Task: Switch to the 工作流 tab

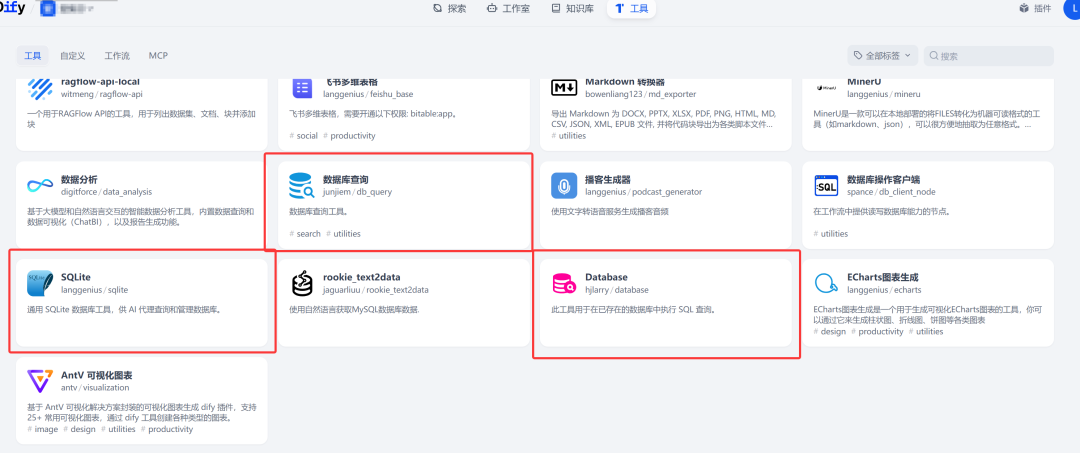Action: pos(117,56)
